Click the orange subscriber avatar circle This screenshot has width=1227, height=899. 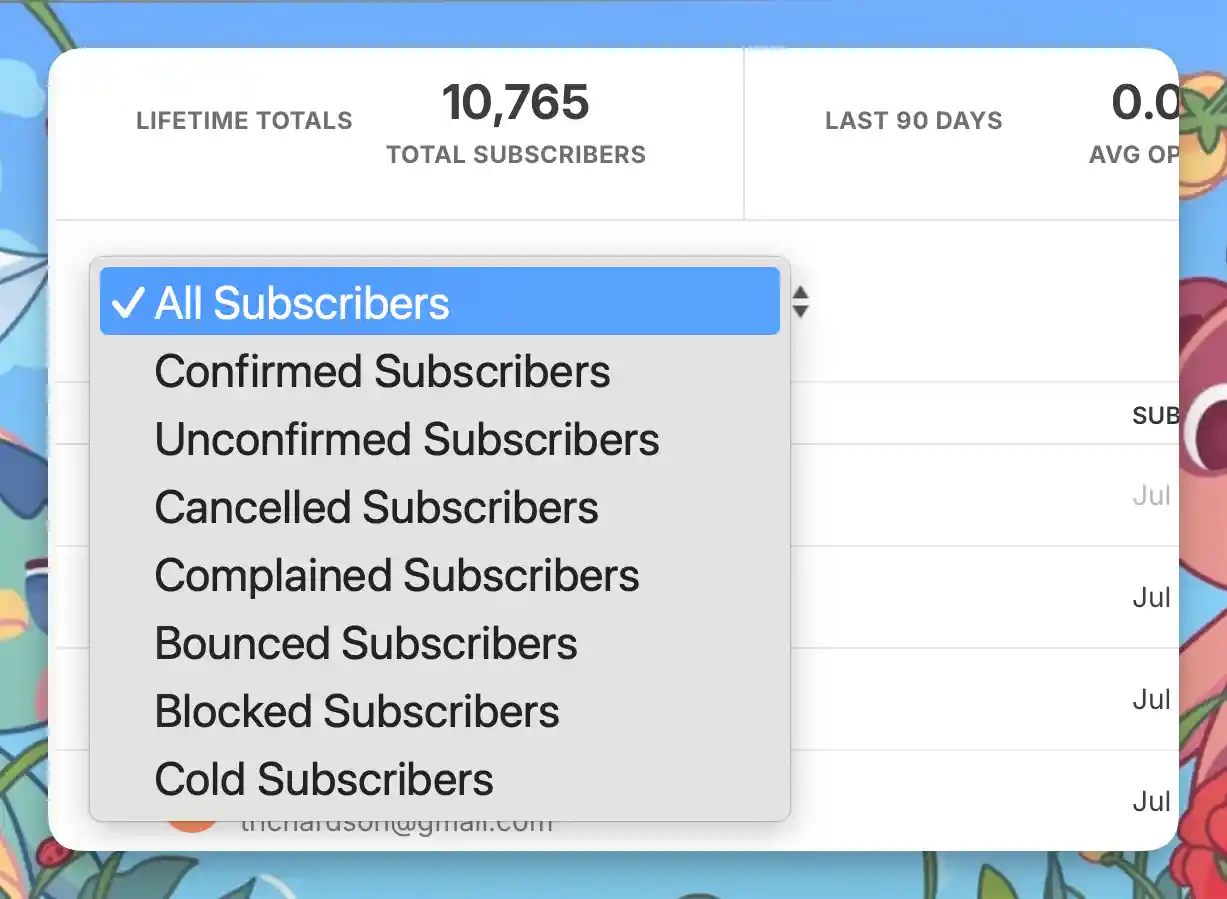(192, 826)
